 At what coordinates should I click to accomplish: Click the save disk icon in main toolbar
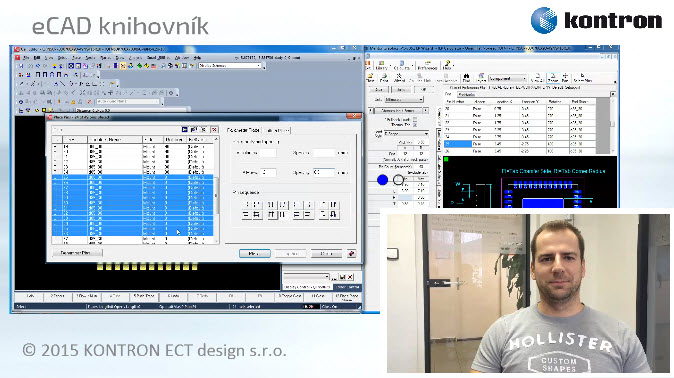[x=21, y=66]
